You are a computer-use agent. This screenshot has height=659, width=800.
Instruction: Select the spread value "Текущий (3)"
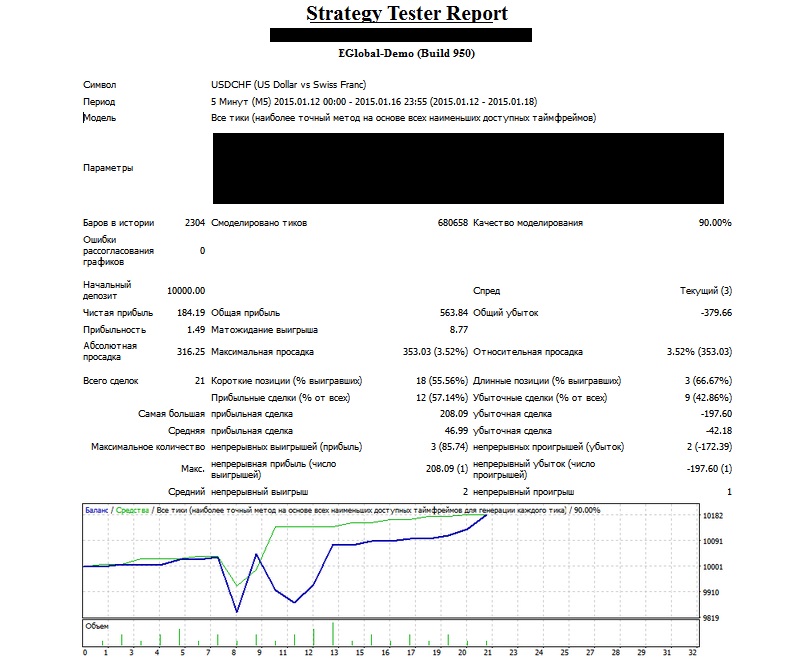tap(706, 291)
